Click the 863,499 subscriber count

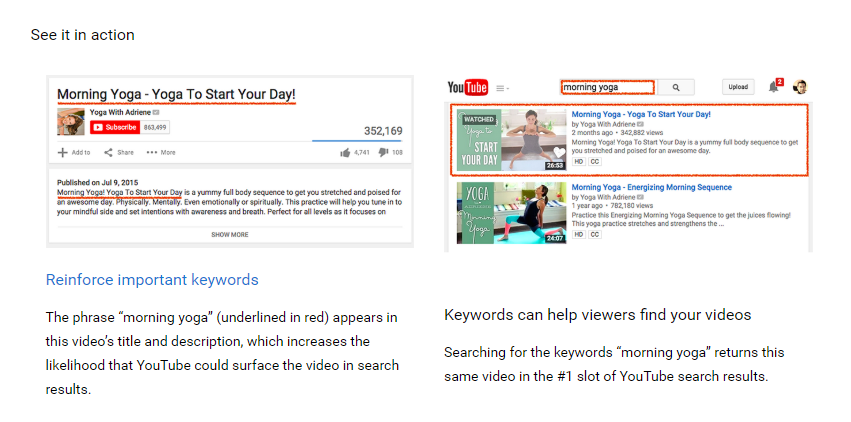click(x=155, y=127)
